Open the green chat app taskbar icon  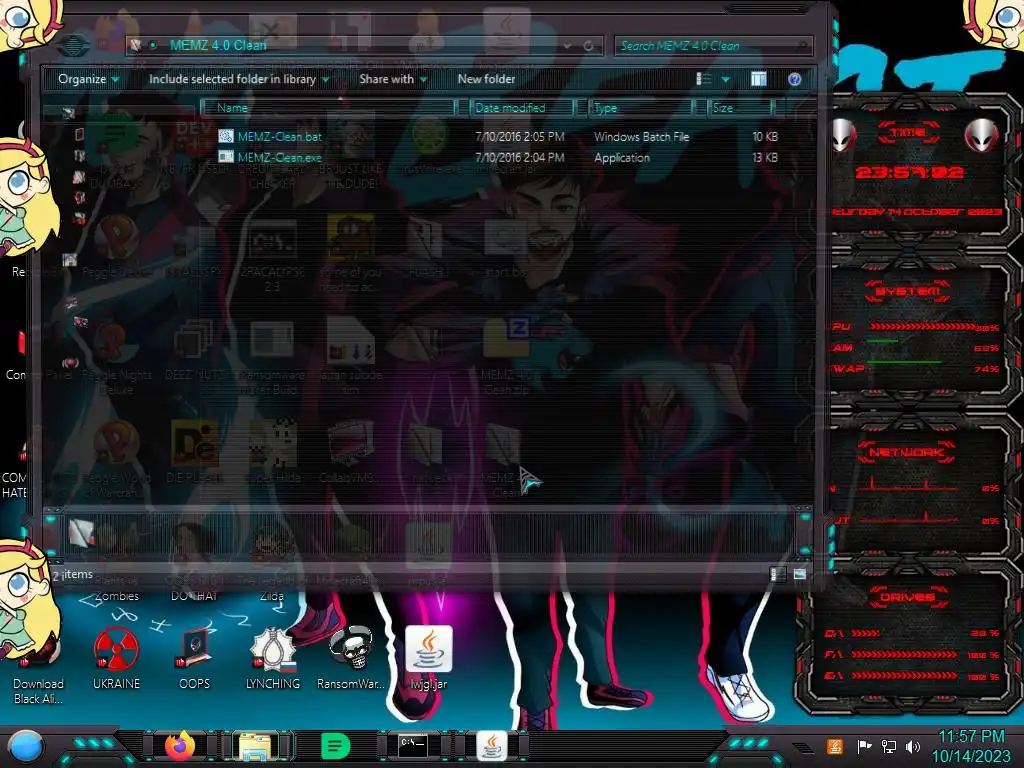(x=335, y=746)
